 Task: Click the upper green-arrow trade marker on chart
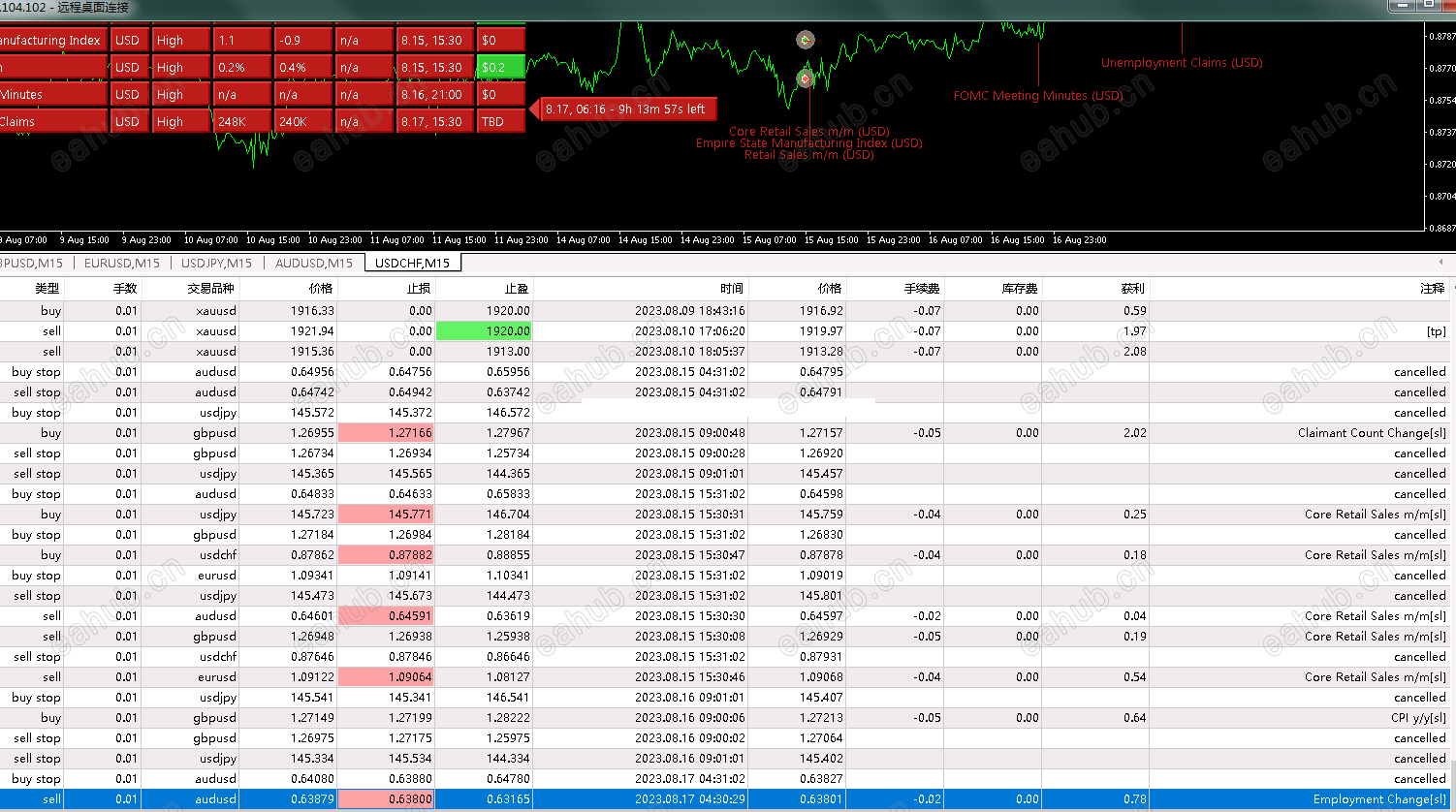pyautogui.click(x=806, y=40)
